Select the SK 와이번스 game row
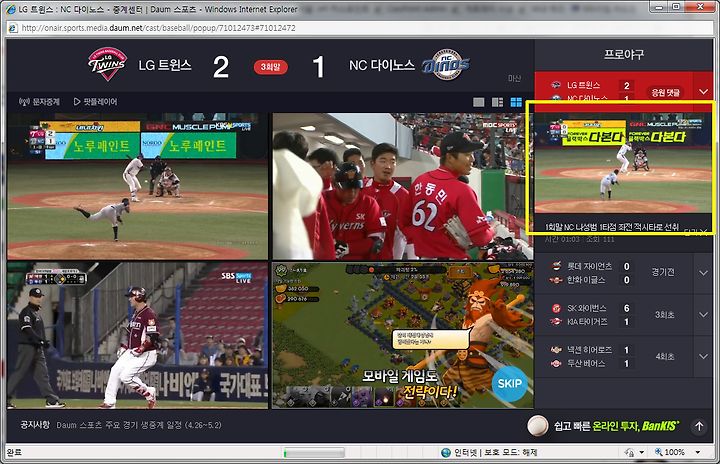Image resolution: width=720 pixels, height=464 pixels. [623, 315]
